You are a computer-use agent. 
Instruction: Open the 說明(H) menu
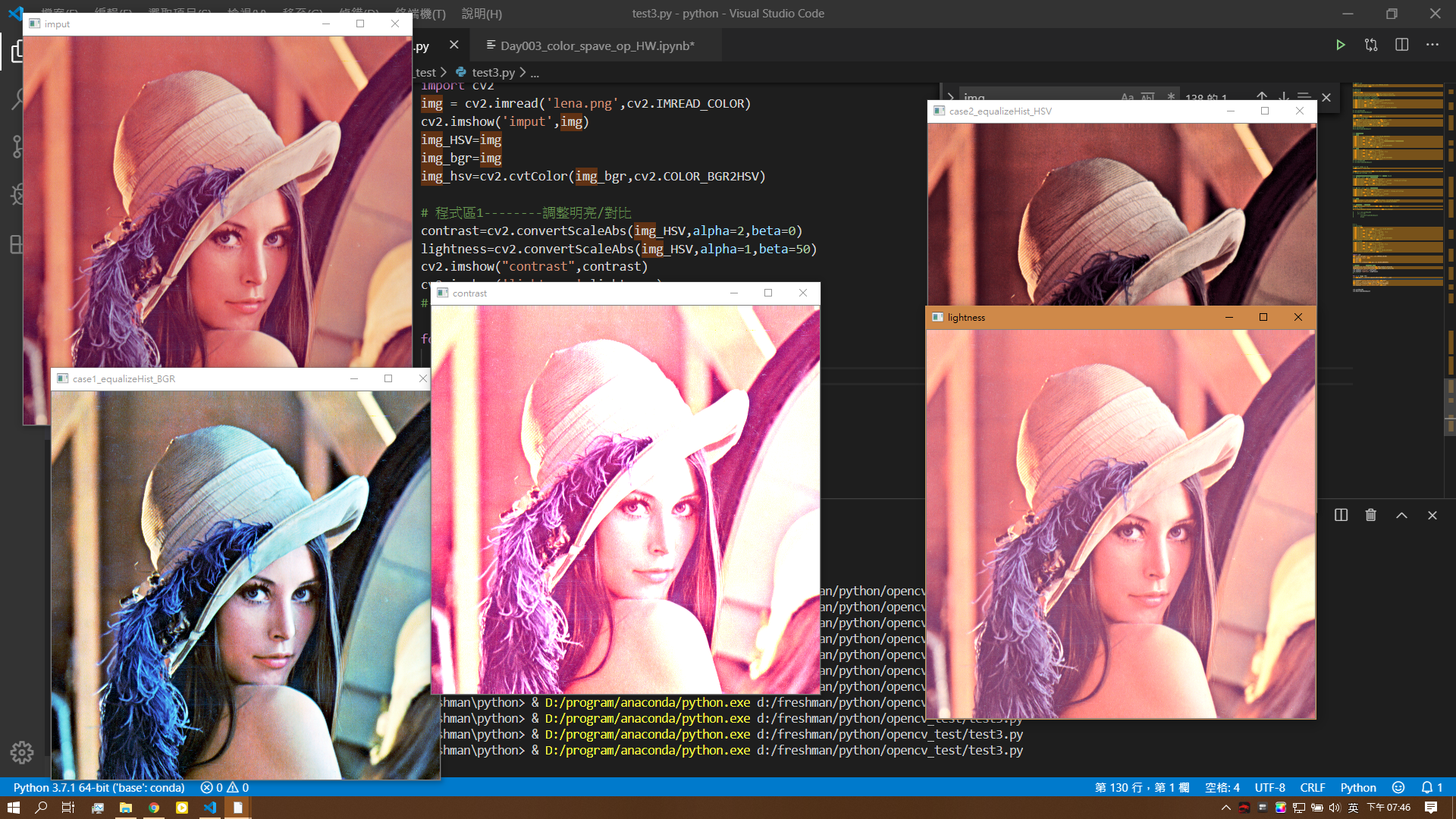pyautogui.click(x=482, y=13)
